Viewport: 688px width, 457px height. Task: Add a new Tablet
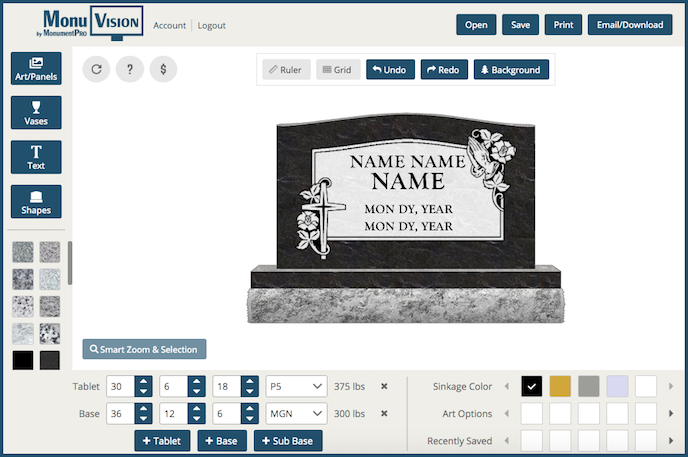(162, 441)
